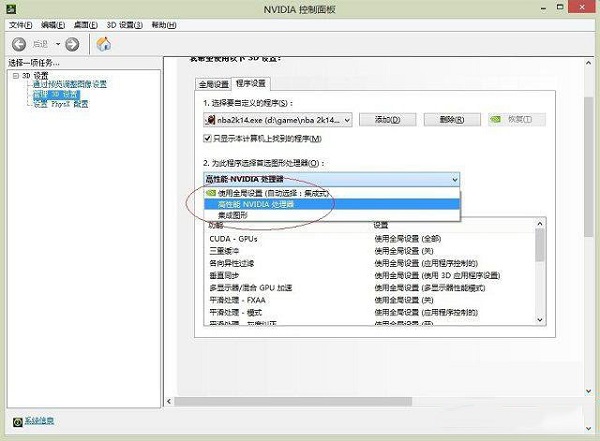
Task: Collapse the 3D 设置 tree node
Action: pyautogui.click(x=16, y=76)
